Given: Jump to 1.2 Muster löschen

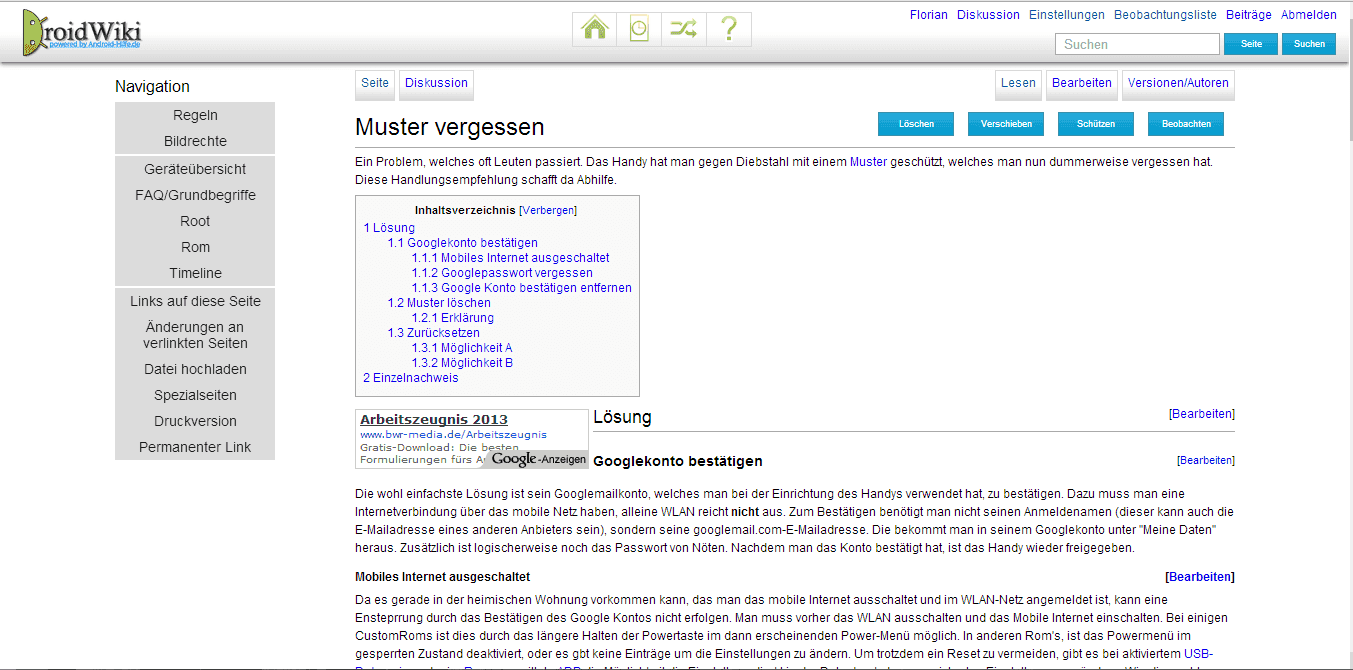Looking at the screenshot, I should pos(439,303).
